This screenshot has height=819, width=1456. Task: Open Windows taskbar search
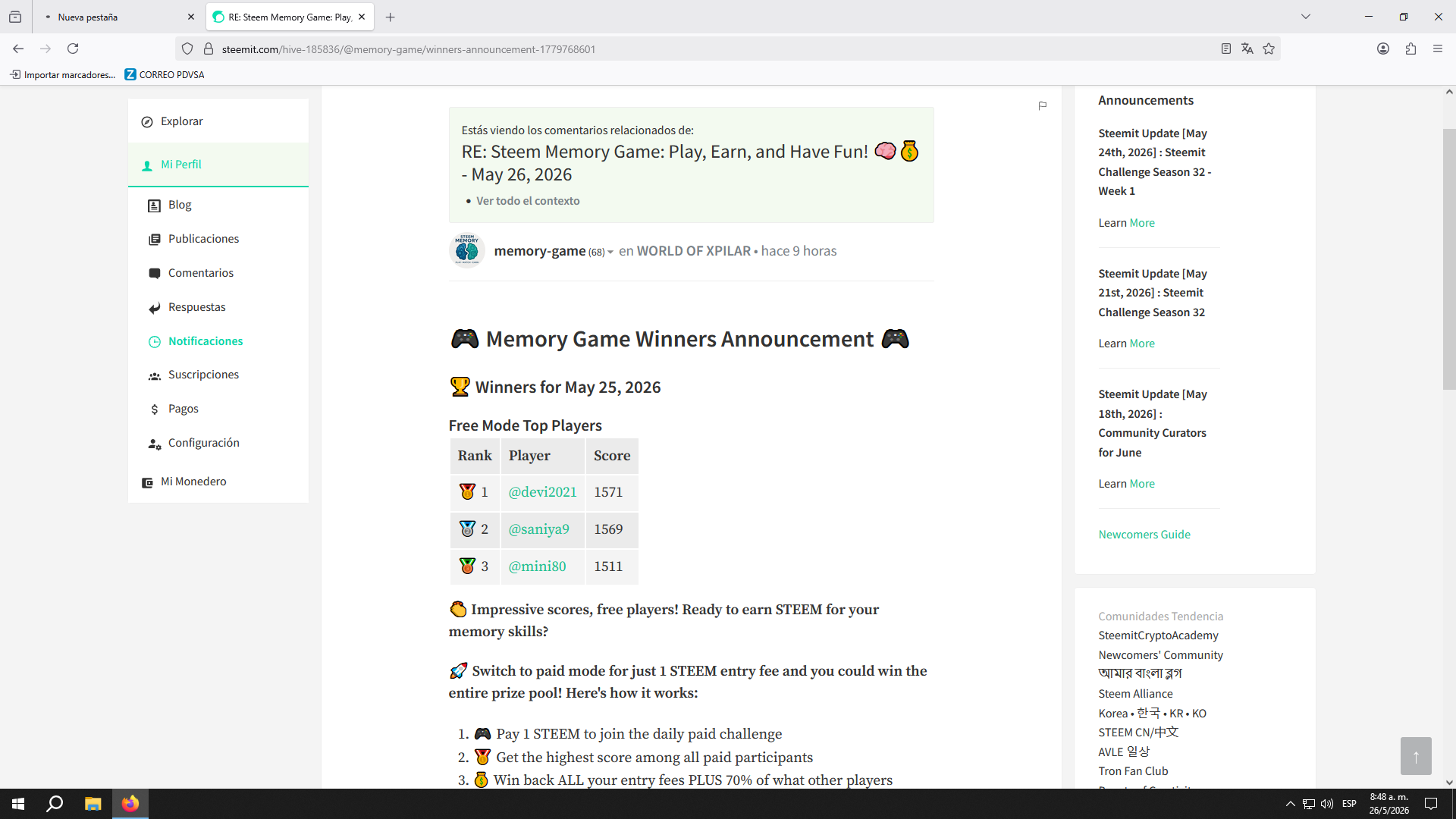tap(55, 804)
